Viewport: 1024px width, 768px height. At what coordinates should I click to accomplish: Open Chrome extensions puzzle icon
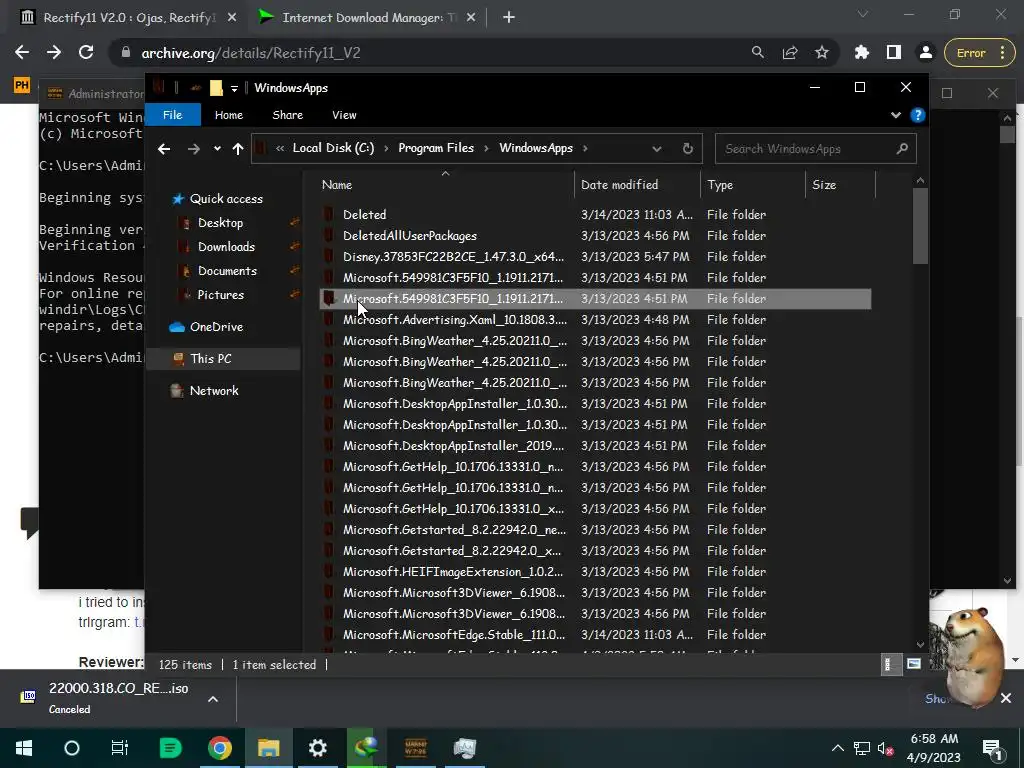point(862,52)
